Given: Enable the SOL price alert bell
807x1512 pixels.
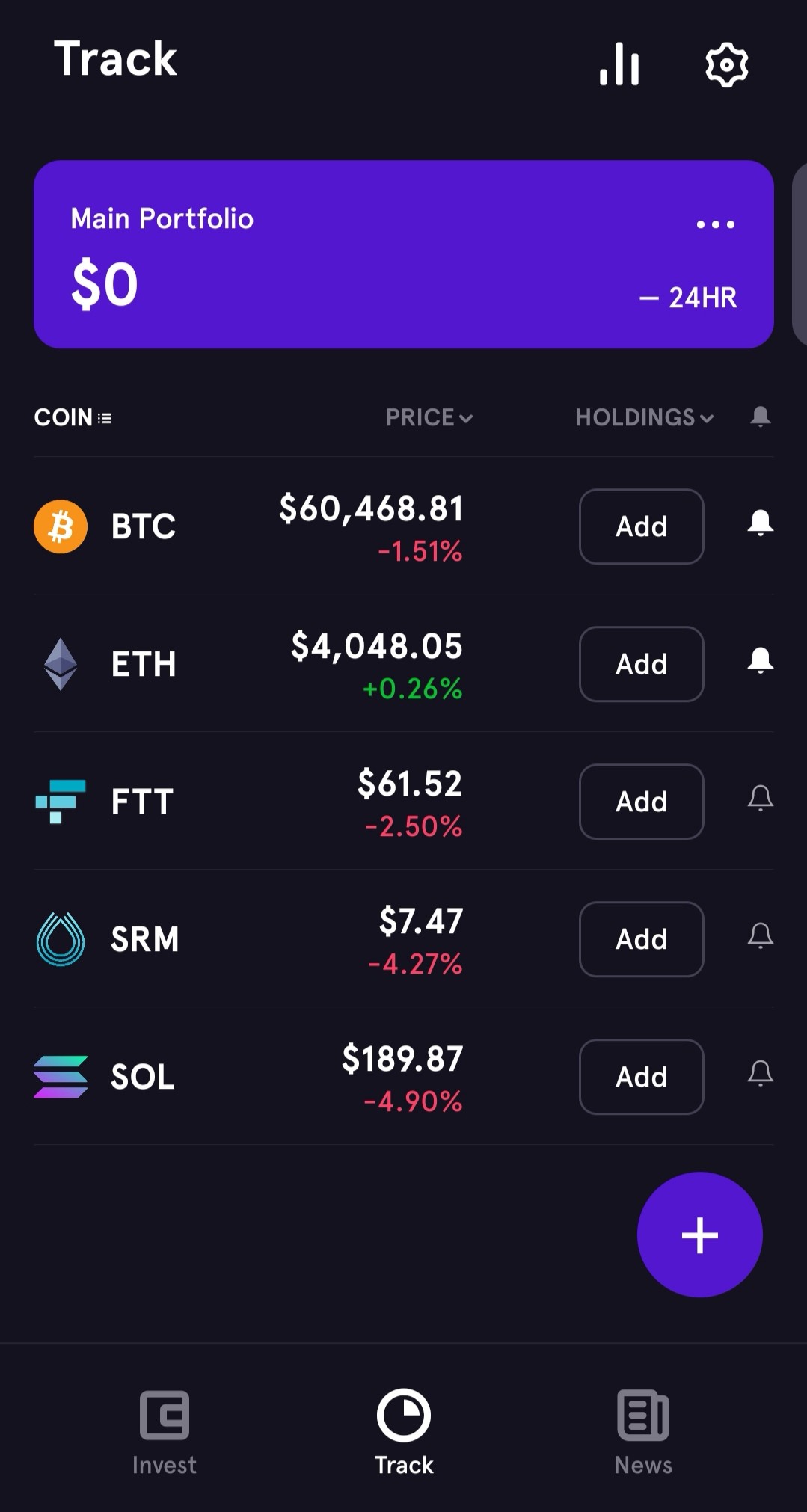Looking at the screenshot, I should 761,1073.
